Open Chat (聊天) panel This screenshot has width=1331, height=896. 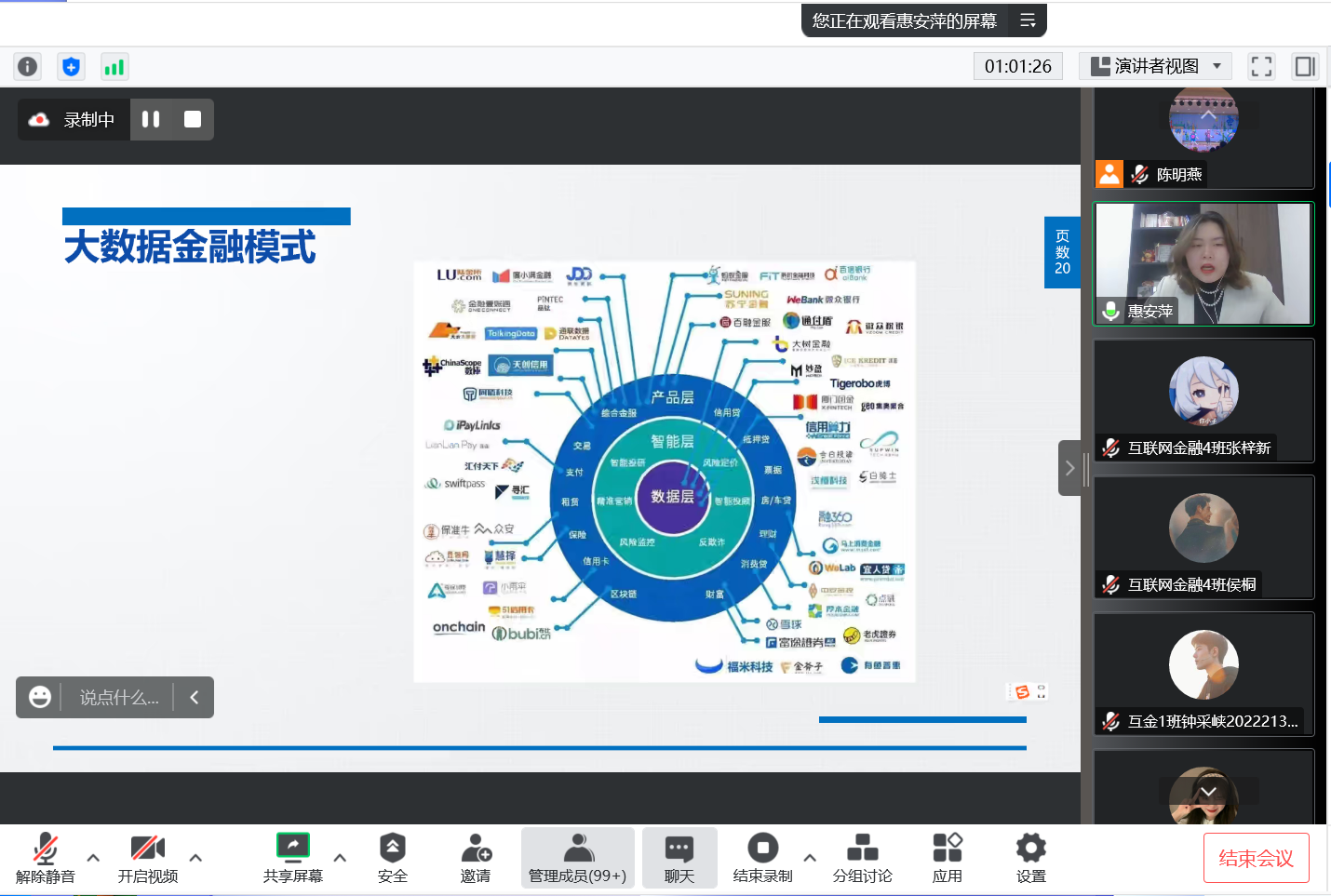pyautogui.click(x=679, y=858)
